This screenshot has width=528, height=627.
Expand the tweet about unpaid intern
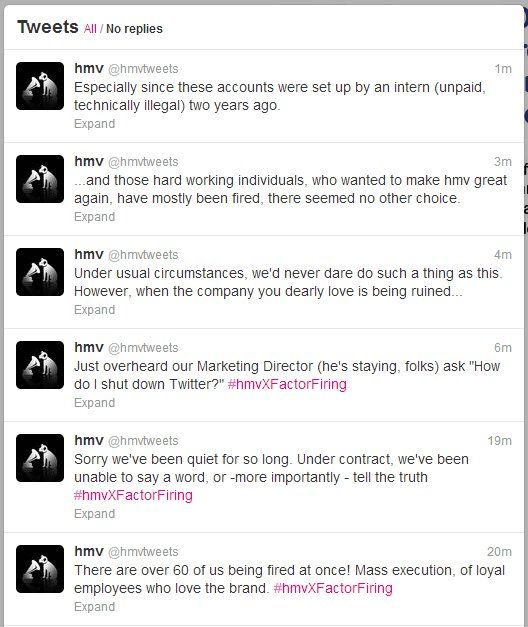(94, 124)
